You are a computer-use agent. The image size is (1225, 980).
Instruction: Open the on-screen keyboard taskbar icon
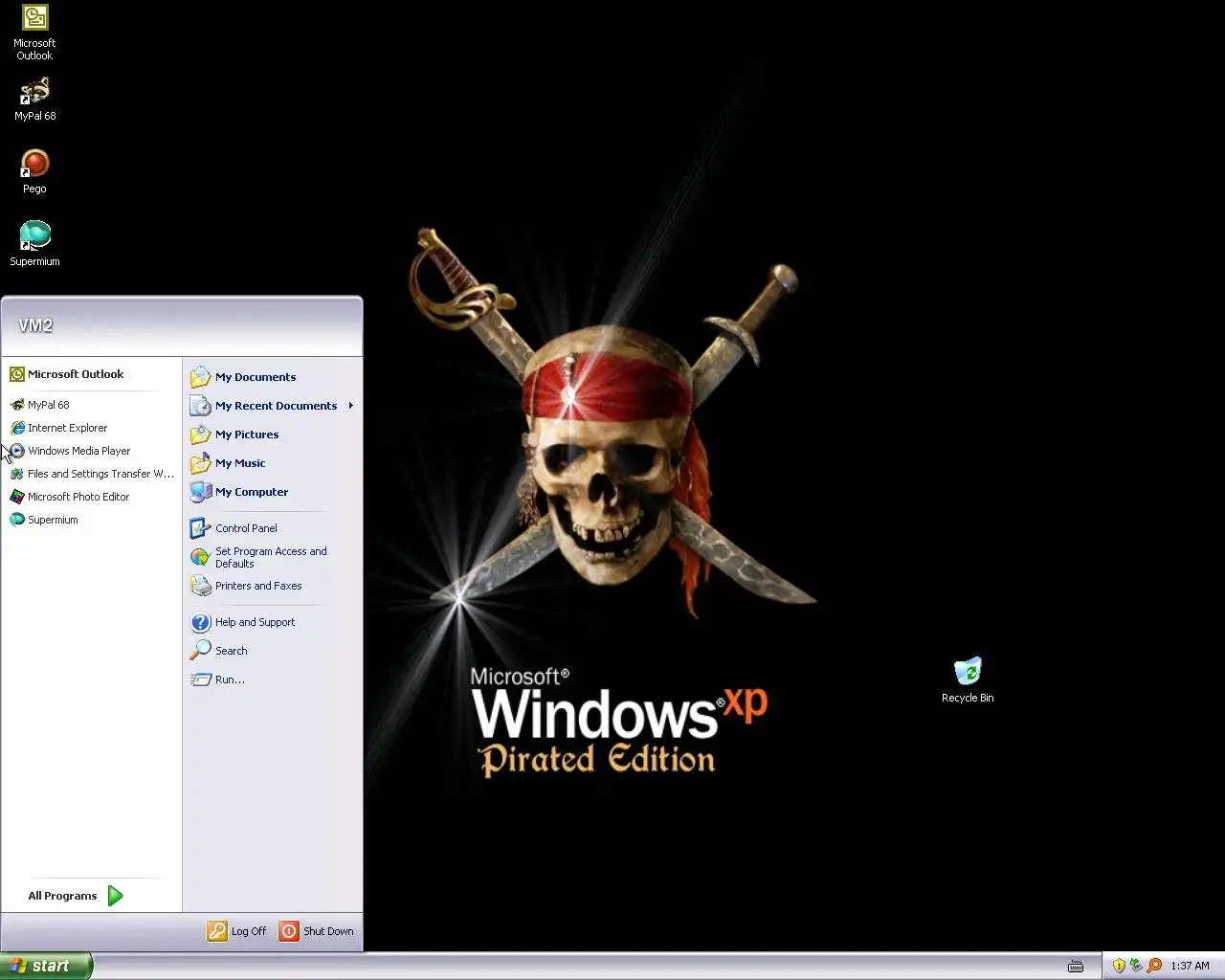[x=1076, y=966]
